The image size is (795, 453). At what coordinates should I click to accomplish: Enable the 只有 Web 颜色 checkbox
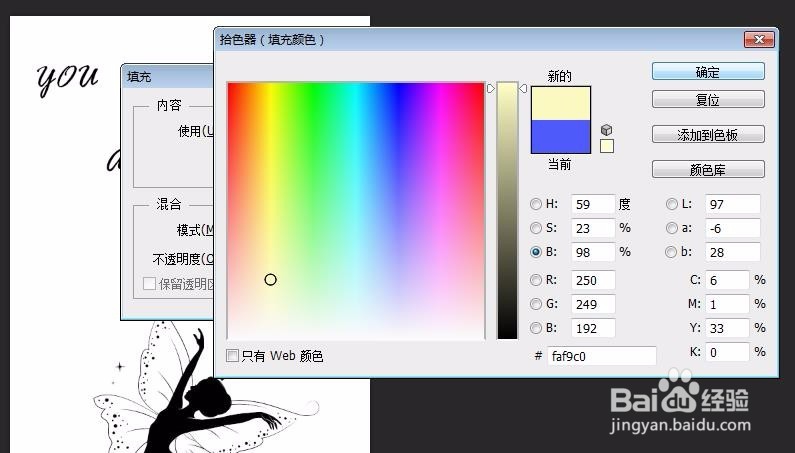pos(232,356)
